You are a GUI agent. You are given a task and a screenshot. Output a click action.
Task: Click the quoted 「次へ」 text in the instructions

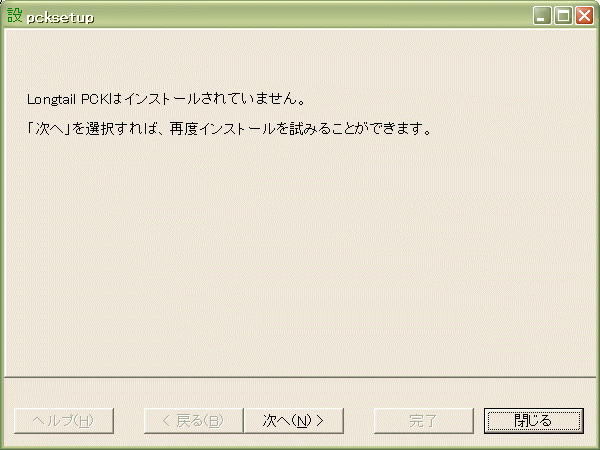[49, 129]
